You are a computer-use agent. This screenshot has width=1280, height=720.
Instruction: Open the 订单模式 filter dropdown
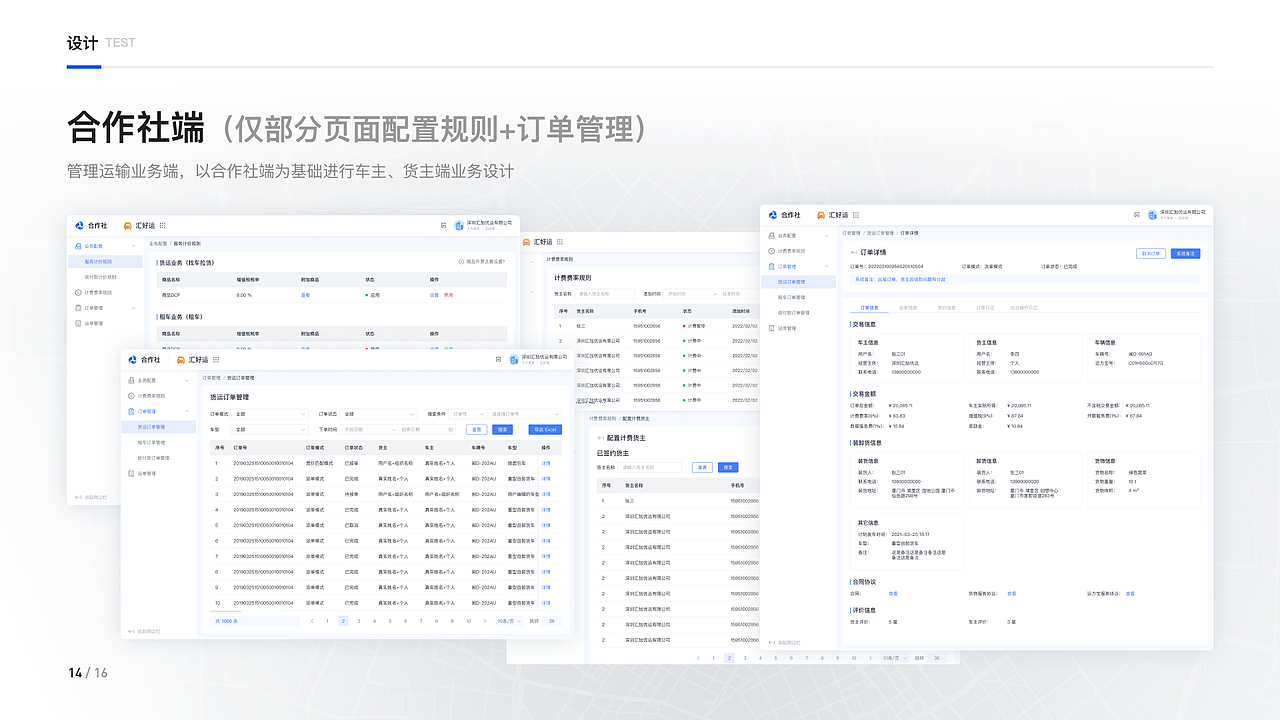click(x=271, y=414)
